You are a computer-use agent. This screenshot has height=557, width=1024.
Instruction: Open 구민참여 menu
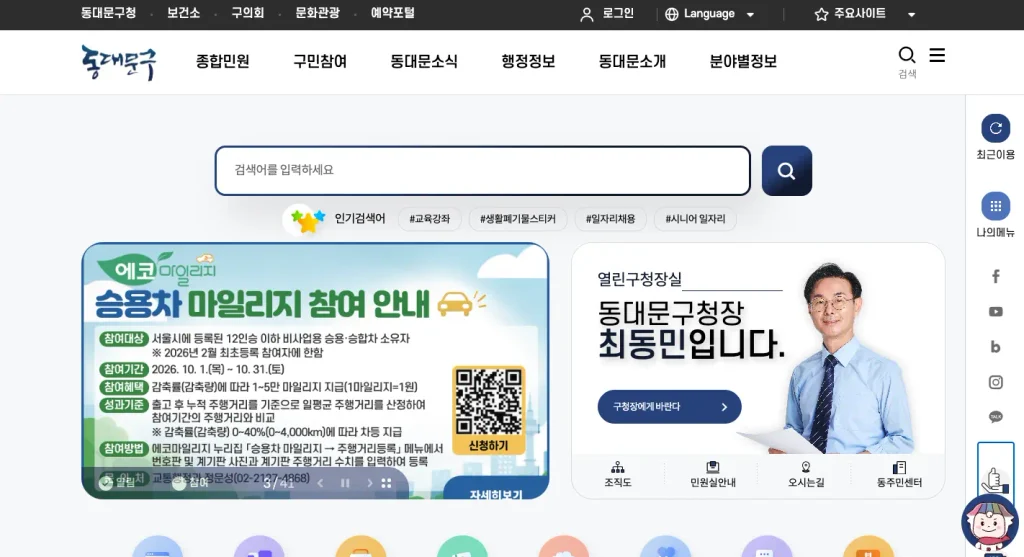click(320, 61)
